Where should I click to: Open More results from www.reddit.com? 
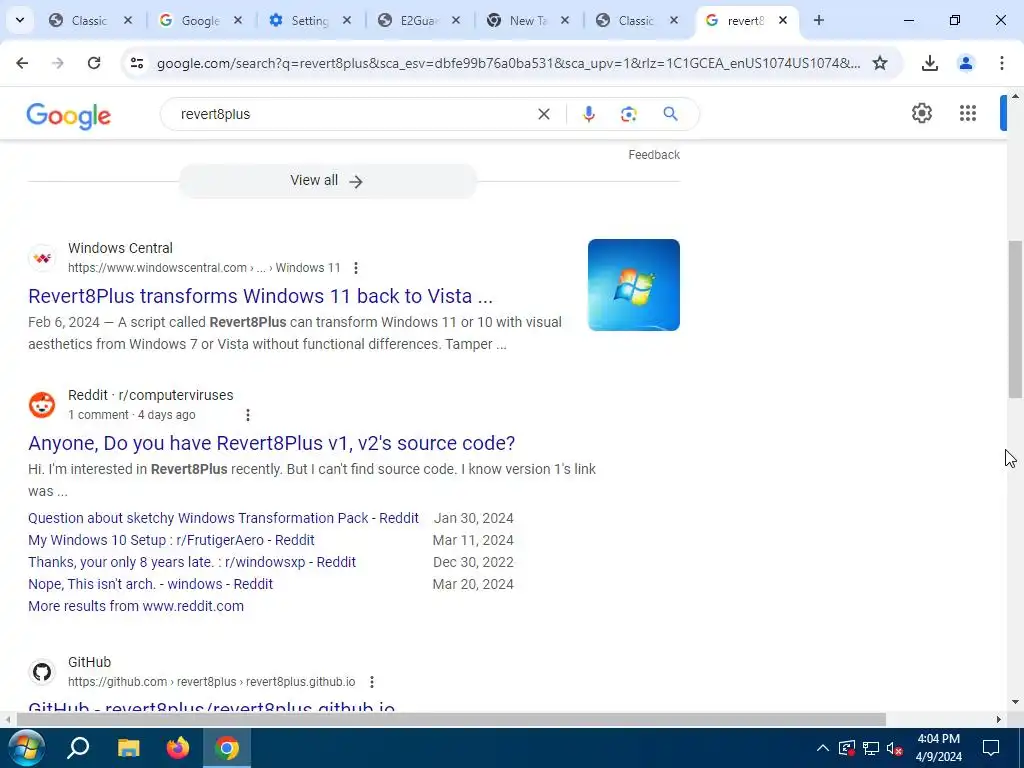click(x=136, y=606)
